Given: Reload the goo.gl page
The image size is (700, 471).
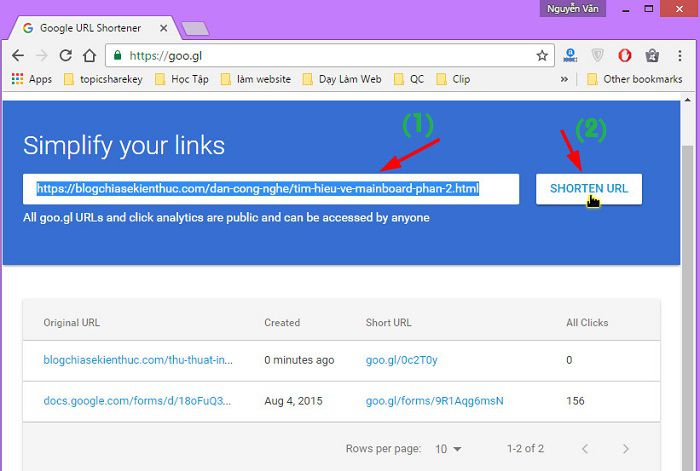Looking at the screenshot, I should pyautogui.click(x=66, y=55).
